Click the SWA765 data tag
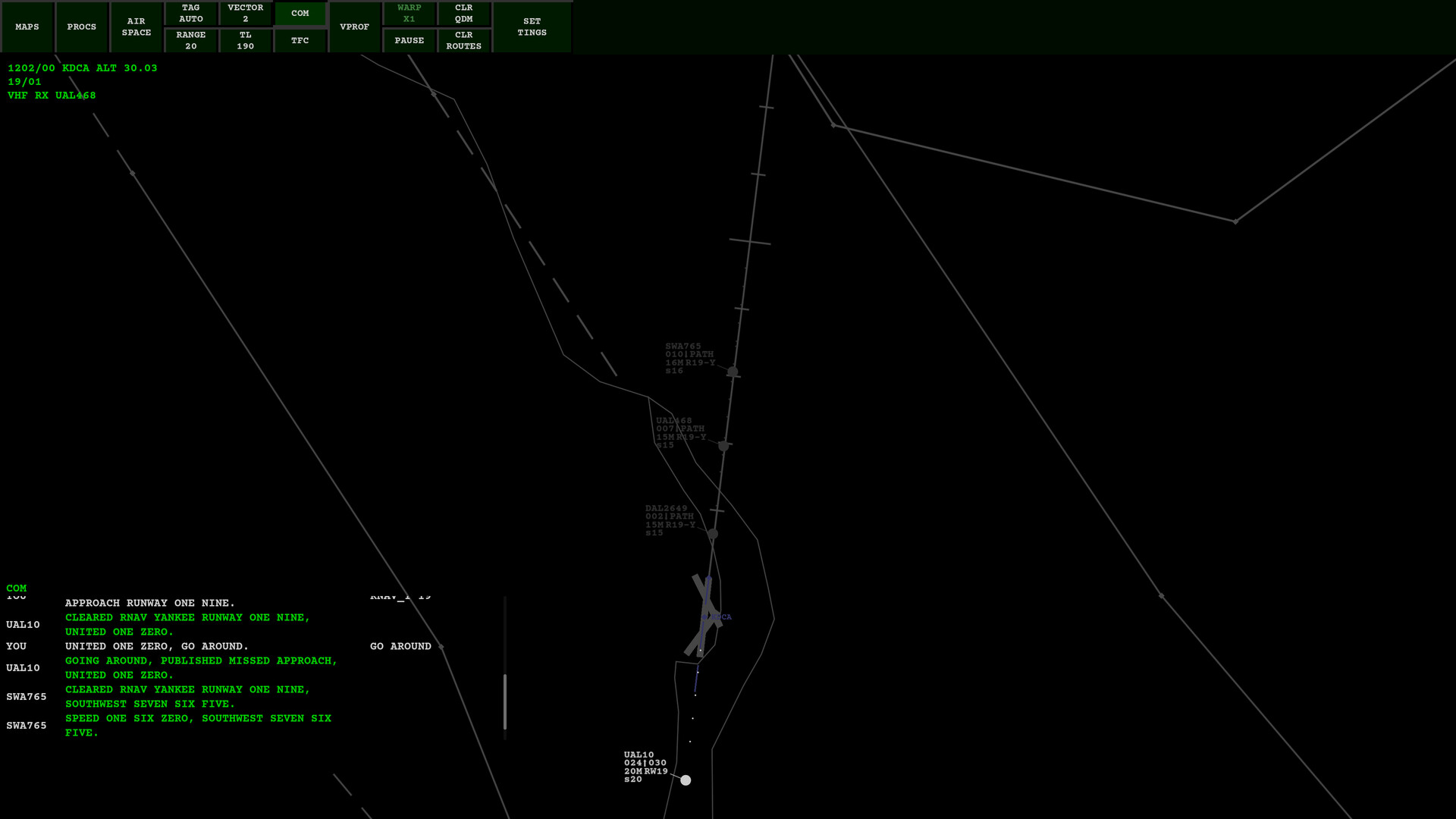 click(x=690, y=359)
